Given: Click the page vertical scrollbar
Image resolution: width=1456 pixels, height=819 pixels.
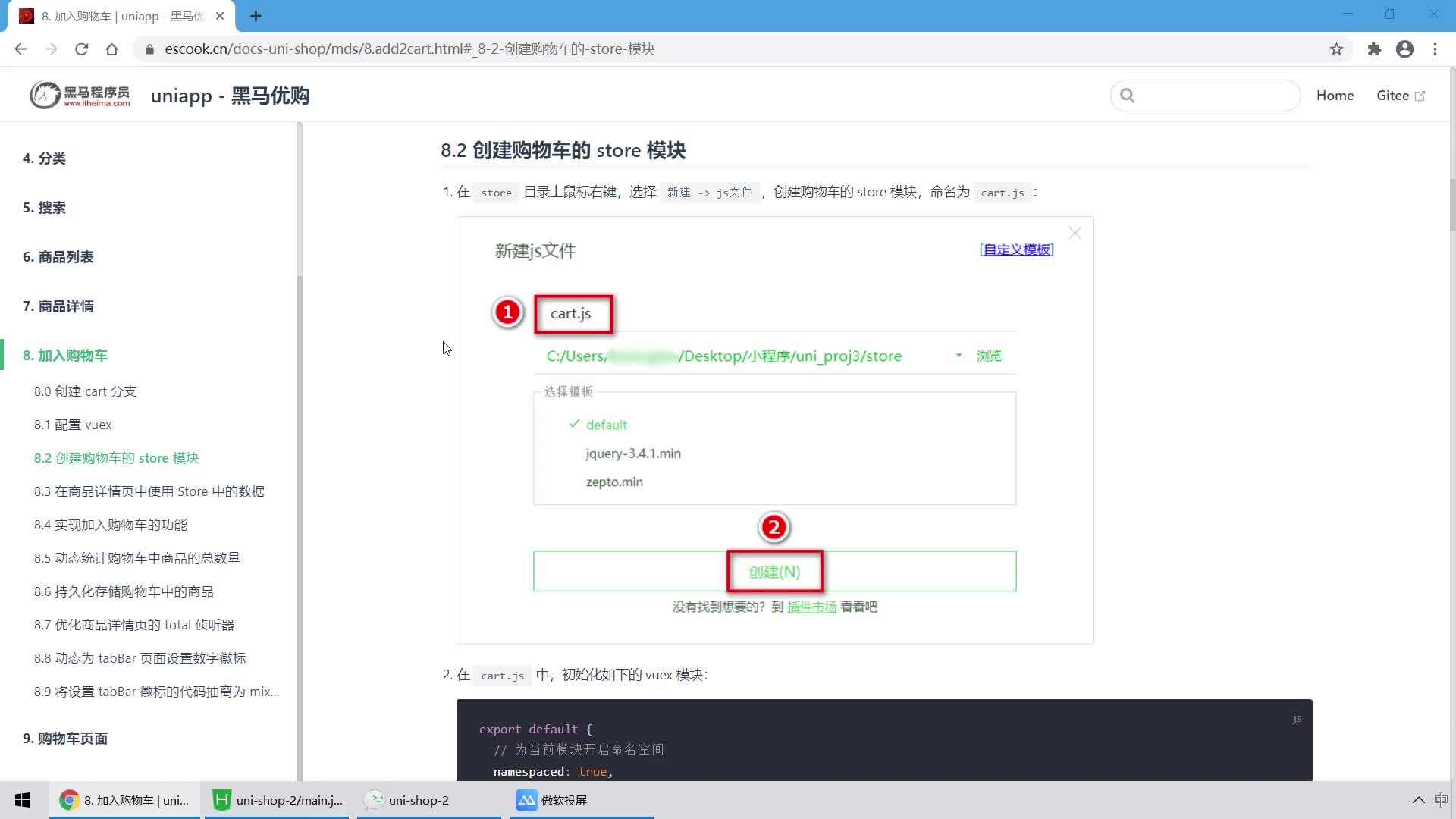Looking at the screenshot, I should coord(1451,205).
